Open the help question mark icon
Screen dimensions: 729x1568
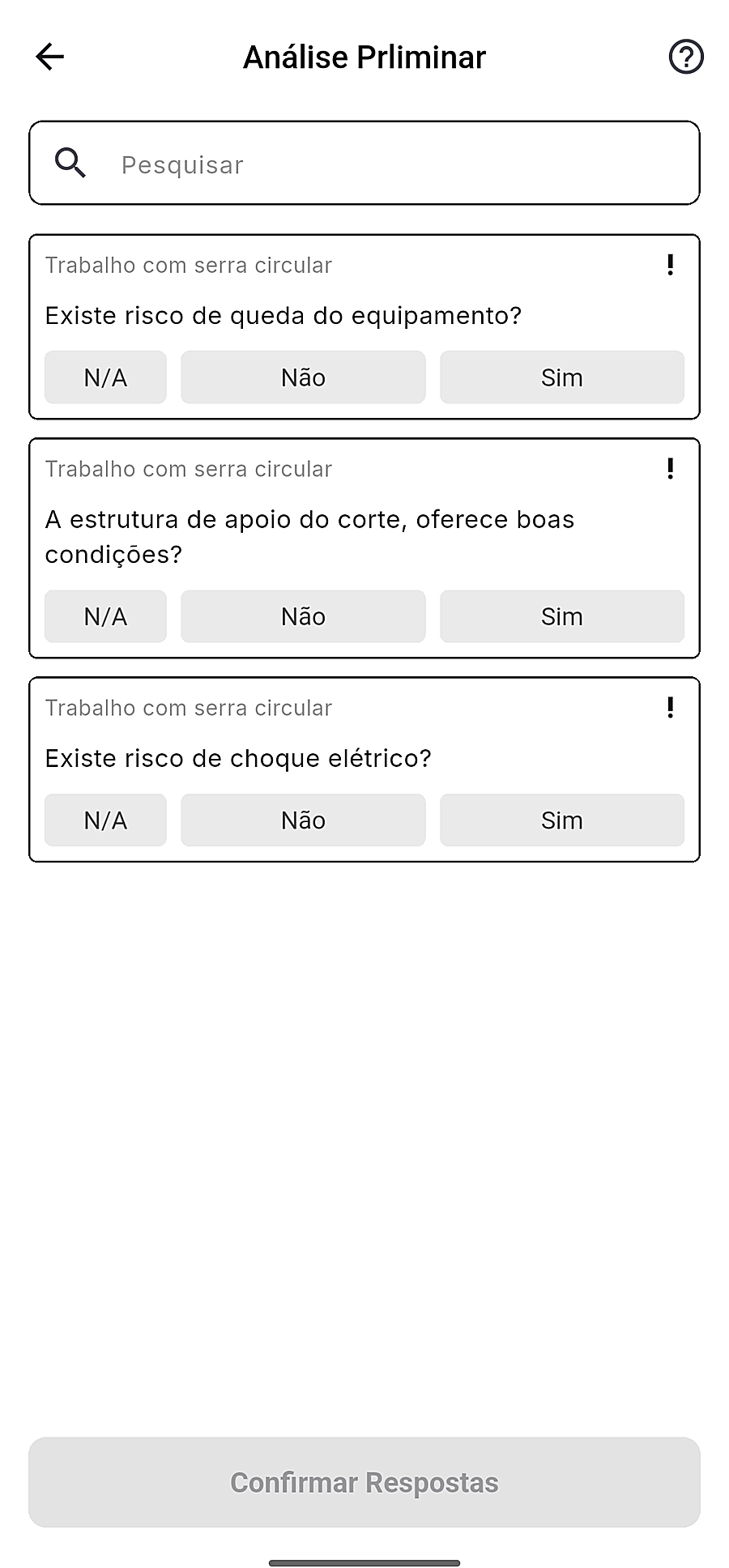coord(686,57)
